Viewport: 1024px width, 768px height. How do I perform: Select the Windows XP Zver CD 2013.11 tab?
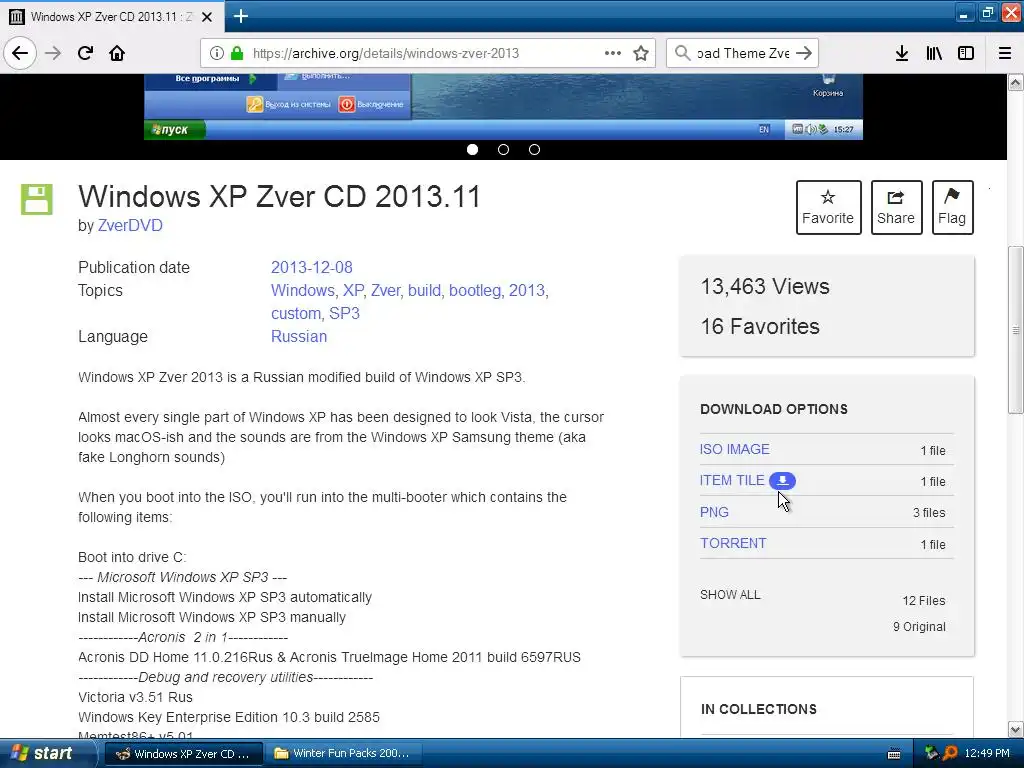(112, 17)
